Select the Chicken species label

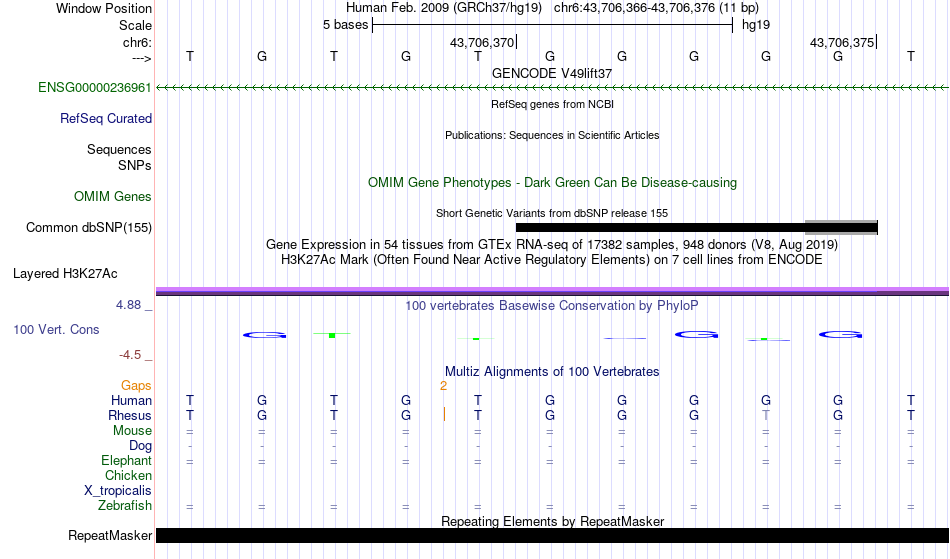128,475
